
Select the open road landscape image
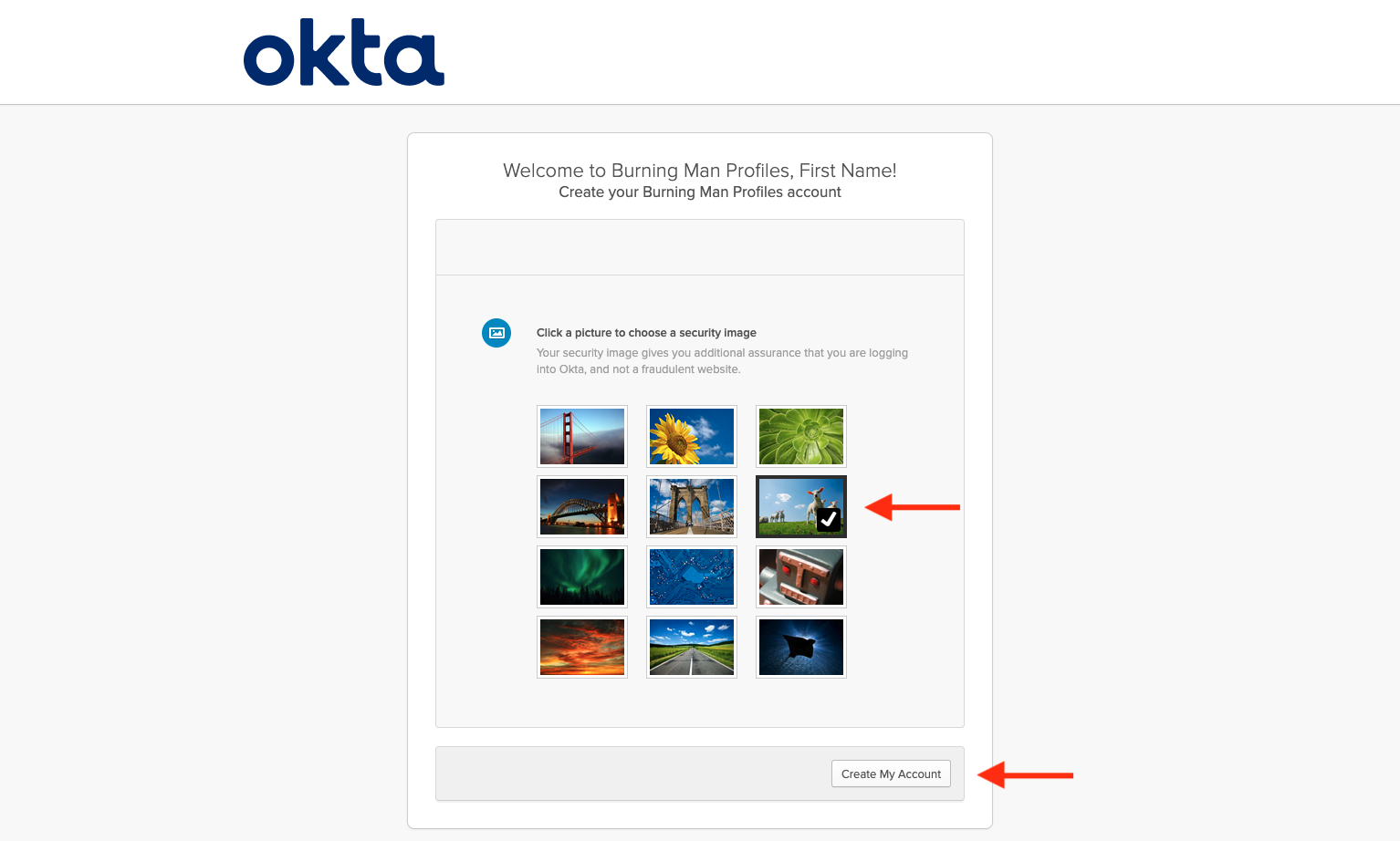(x=692, y=647)
